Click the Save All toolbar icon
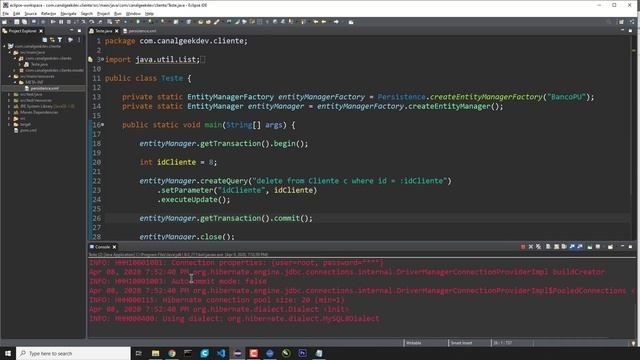 click(x=24, y=22)
